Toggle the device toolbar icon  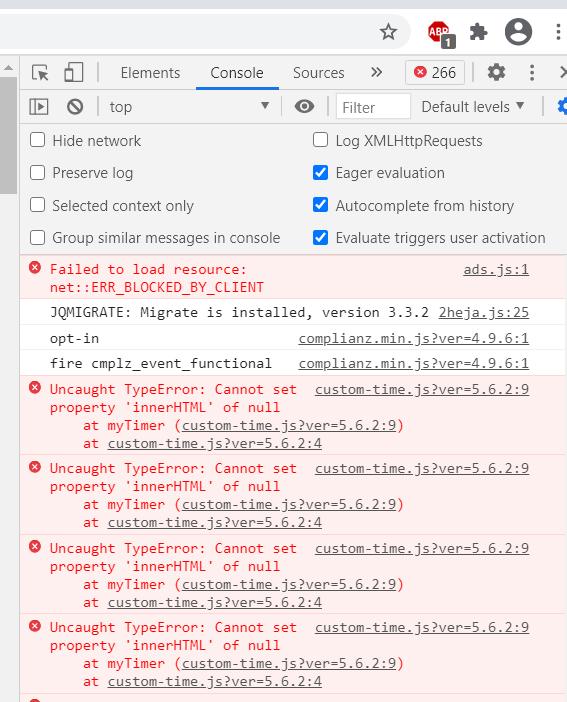[73, 72]
